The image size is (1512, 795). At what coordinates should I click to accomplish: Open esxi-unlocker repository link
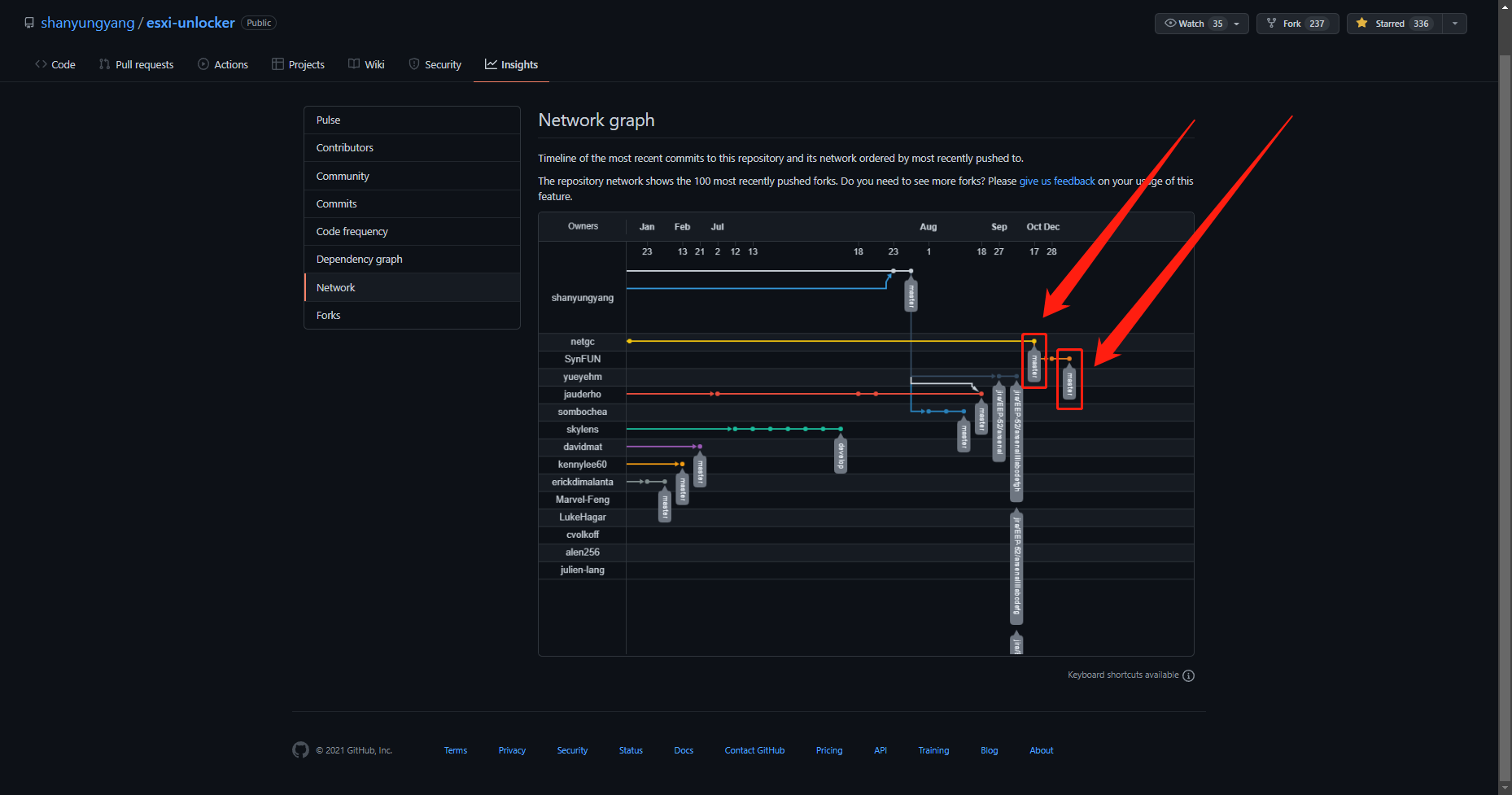190,23
